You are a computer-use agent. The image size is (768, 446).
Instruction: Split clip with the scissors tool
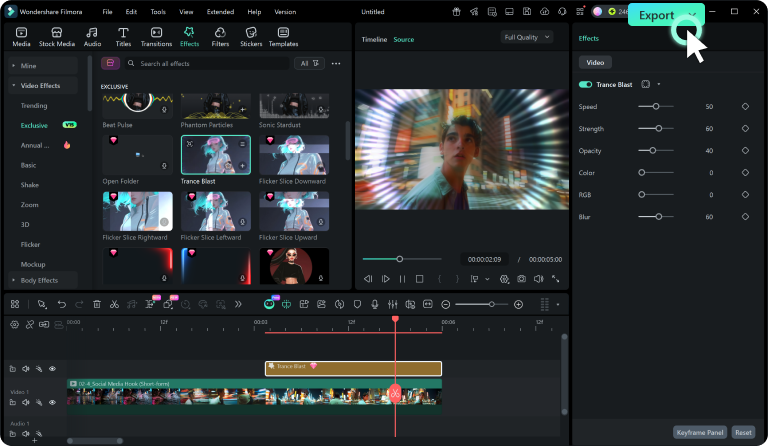pyautogui.click(x=114, y=305)
